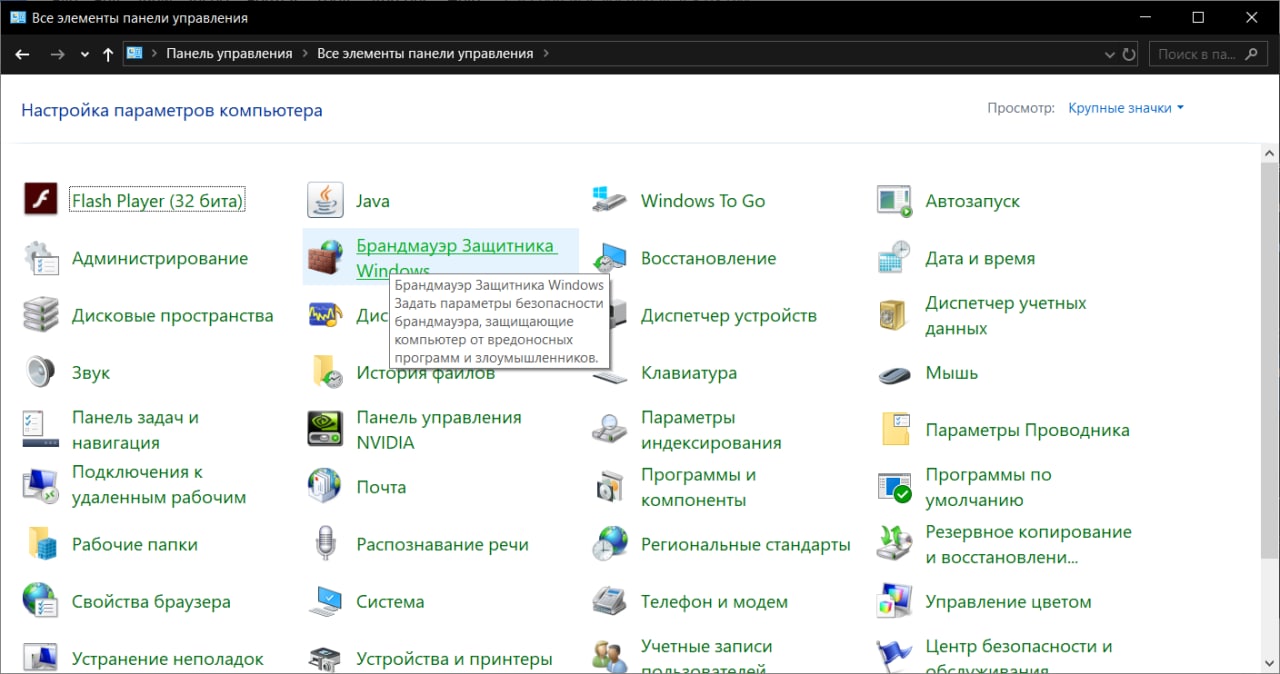Click the Java link text
The height and width of the screenshot is (674, 1280).
pos(373,201)
